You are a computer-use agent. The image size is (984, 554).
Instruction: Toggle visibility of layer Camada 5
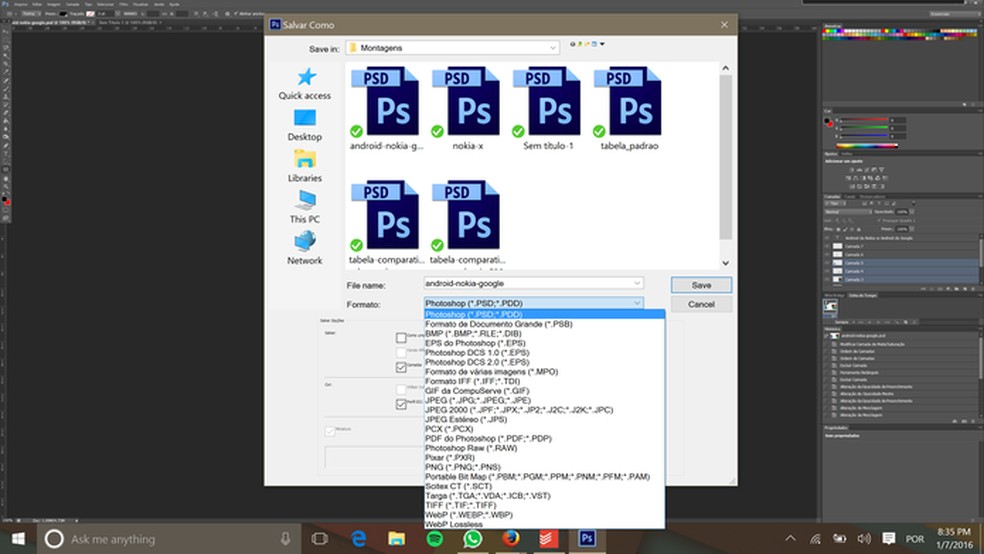click(x=827, y=263)
